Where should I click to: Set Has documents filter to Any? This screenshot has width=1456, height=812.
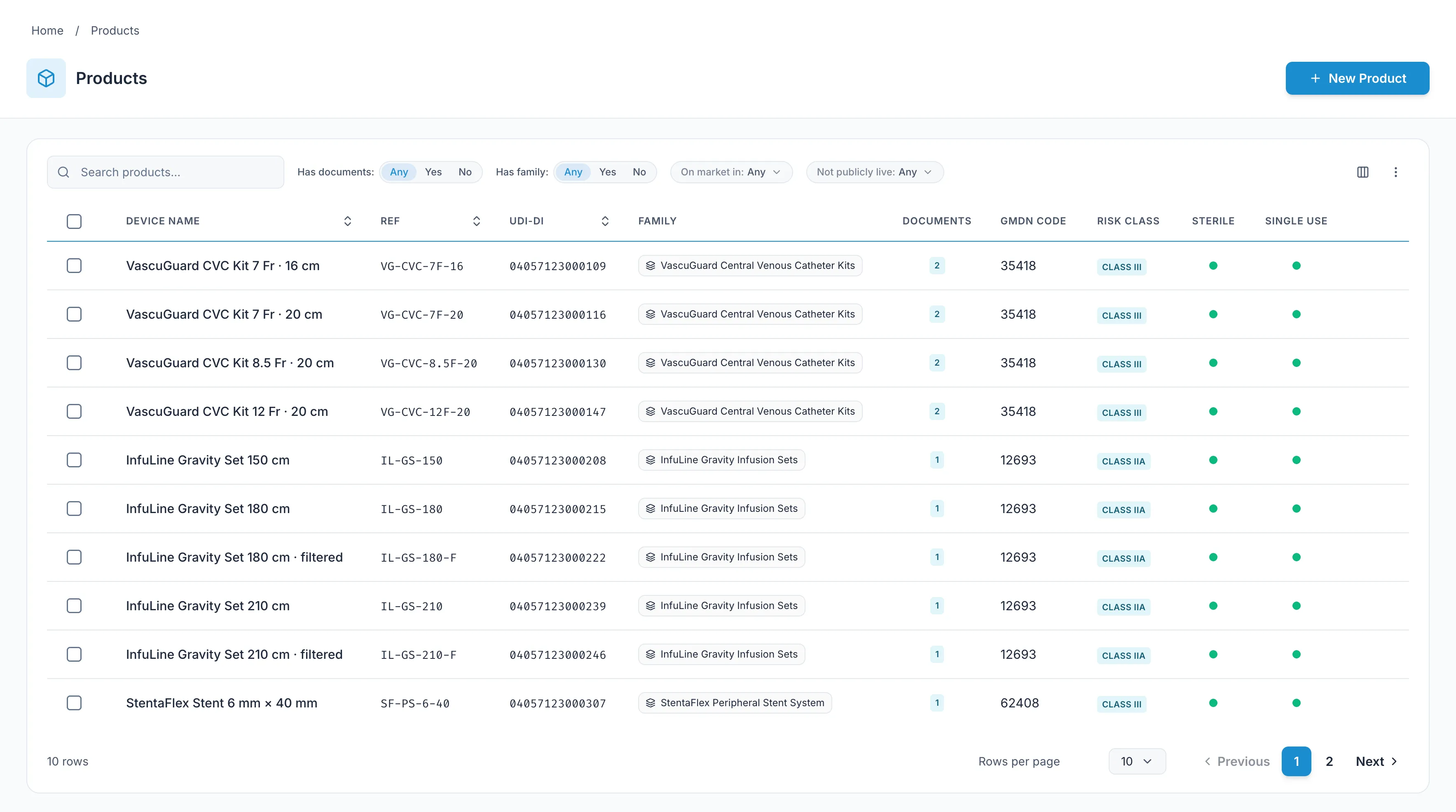(398, 172)
